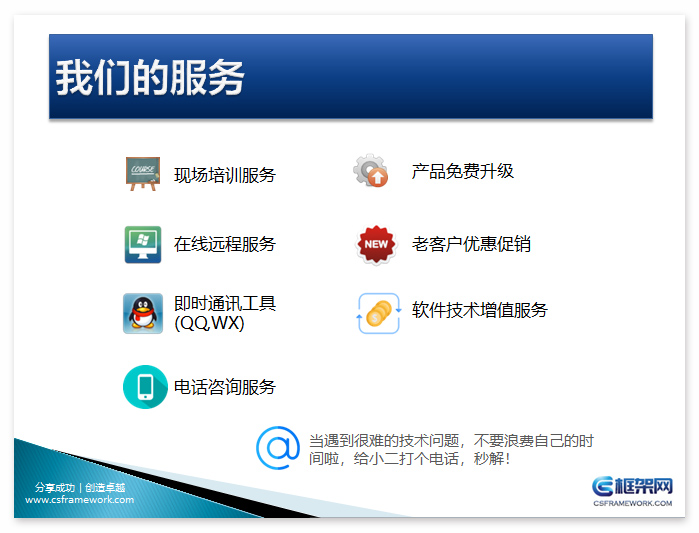Click the 老客户优惠促销 text
The height and width of the screenshot is (533, 699).
tap(471, 244)
